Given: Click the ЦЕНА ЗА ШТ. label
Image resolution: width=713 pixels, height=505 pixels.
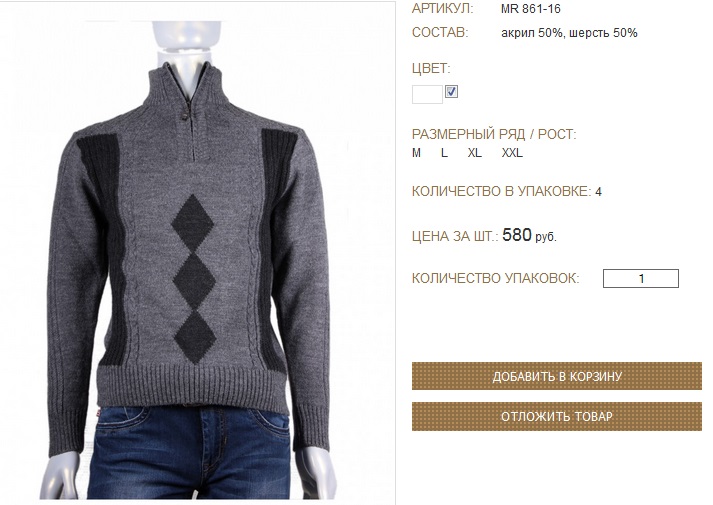Looking at the screenshot, I should coord(455,236).
